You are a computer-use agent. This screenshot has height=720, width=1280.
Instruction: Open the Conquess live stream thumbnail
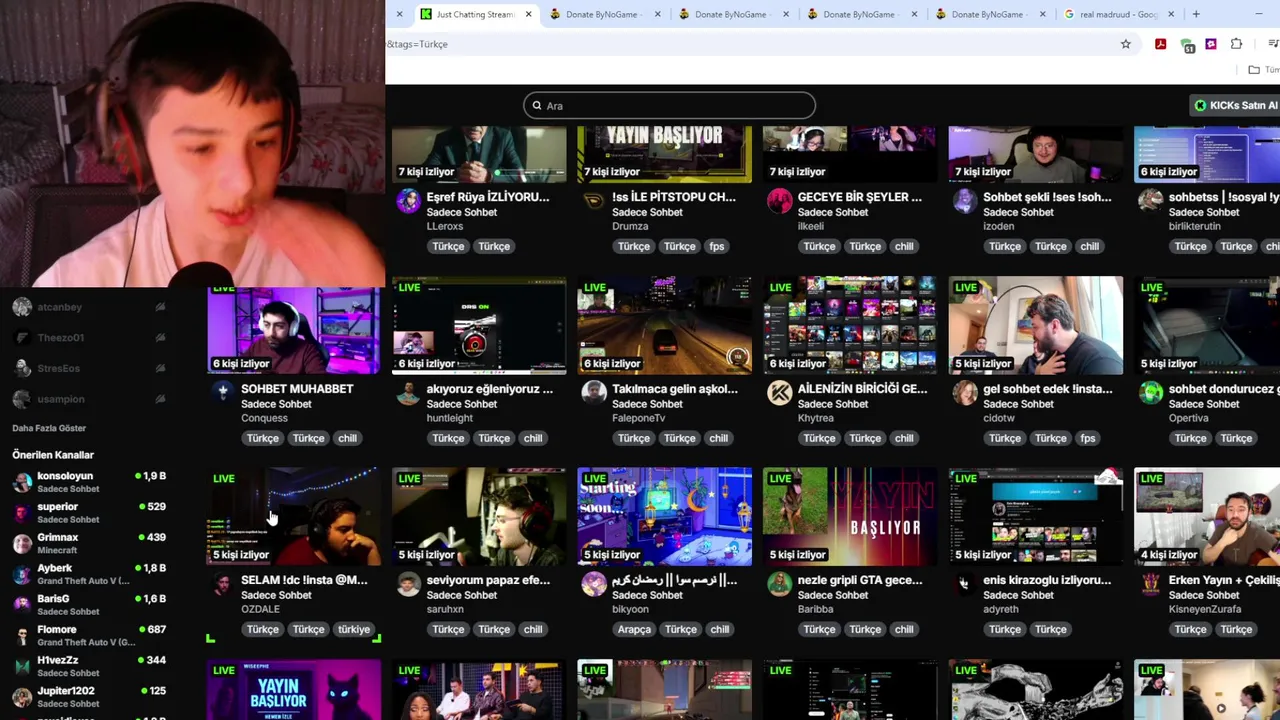(293, 329)
